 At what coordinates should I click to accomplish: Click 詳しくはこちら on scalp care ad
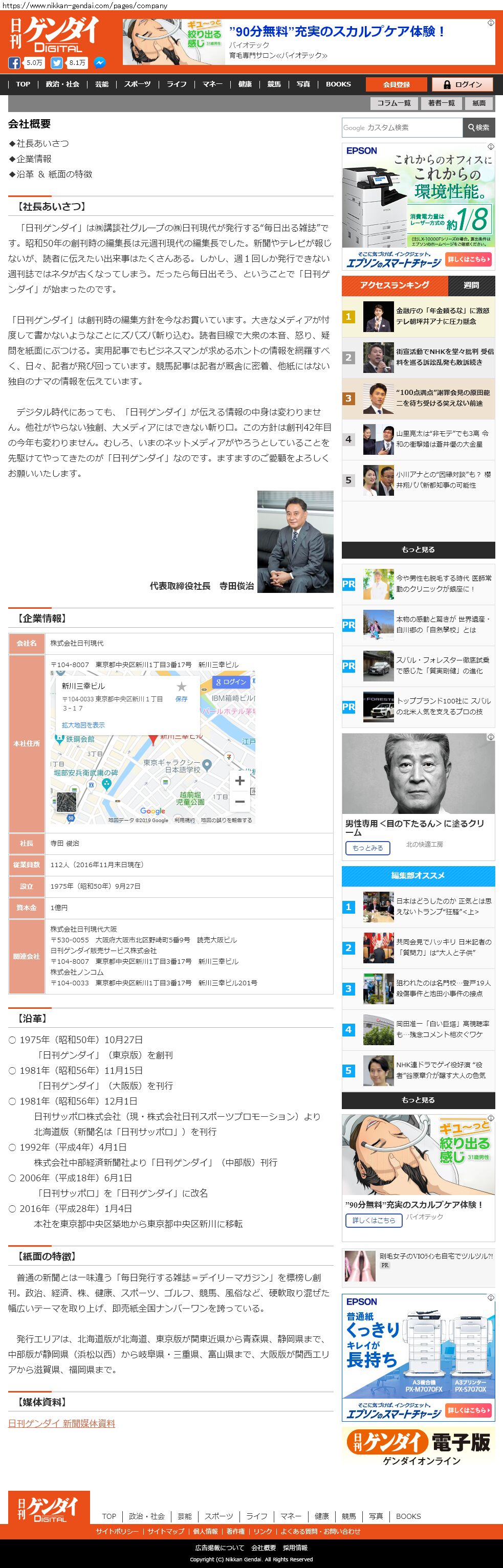pos(374,1220)
